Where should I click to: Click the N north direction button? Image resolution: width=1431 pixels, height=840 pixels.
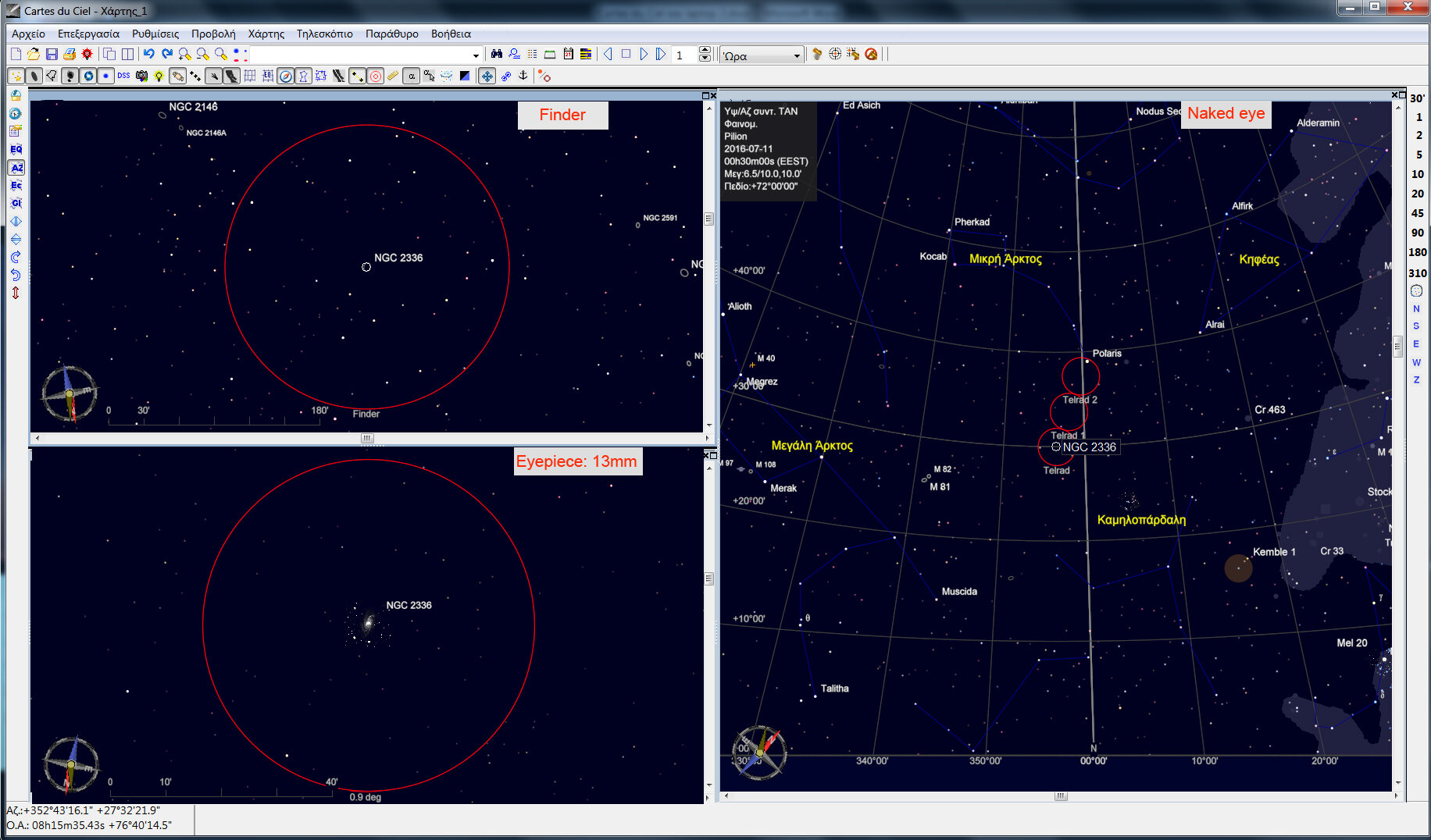(1416, 308)
